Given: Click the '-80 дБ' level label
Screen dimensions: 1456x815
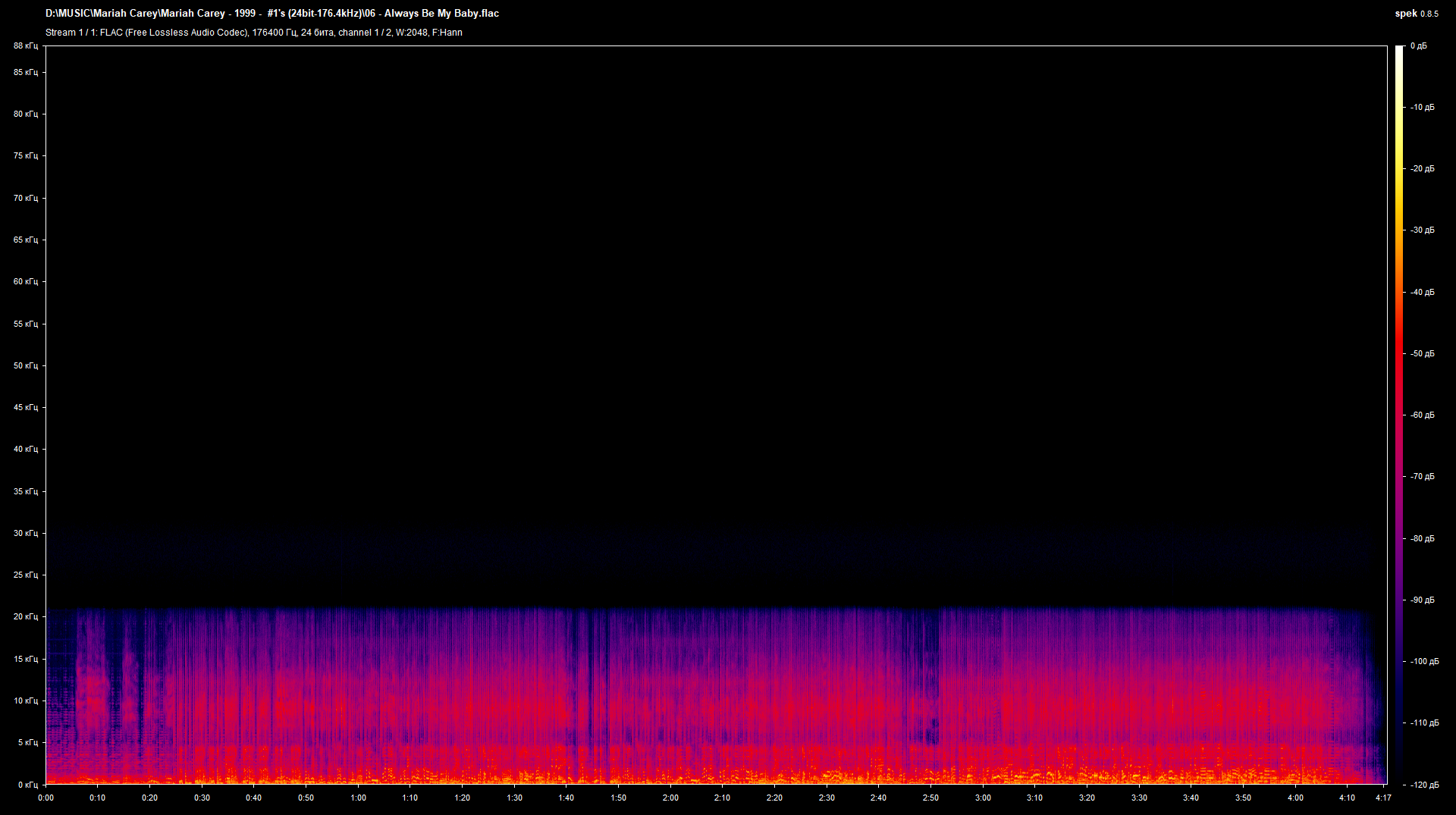Looking at the screenshot, I should pos(1423,539).
